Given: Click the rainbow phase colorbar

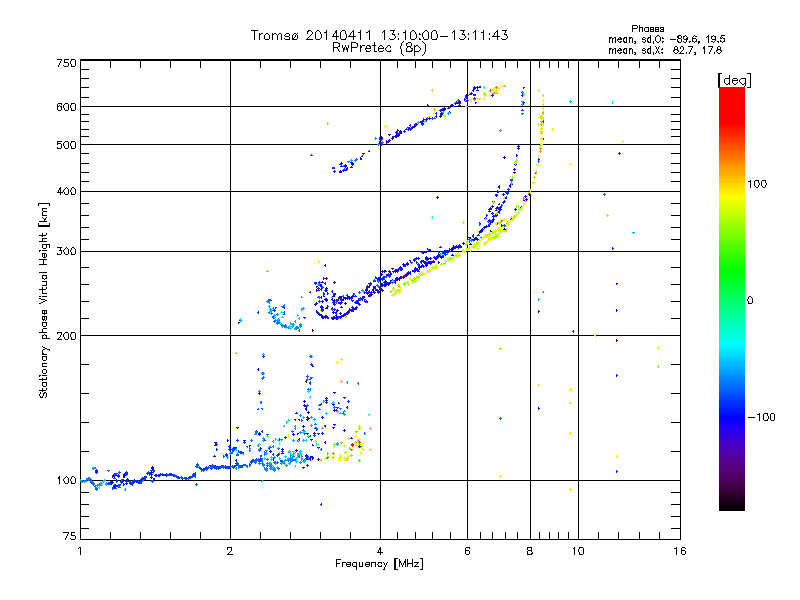Looking at the screenshot, I should 732,298.
